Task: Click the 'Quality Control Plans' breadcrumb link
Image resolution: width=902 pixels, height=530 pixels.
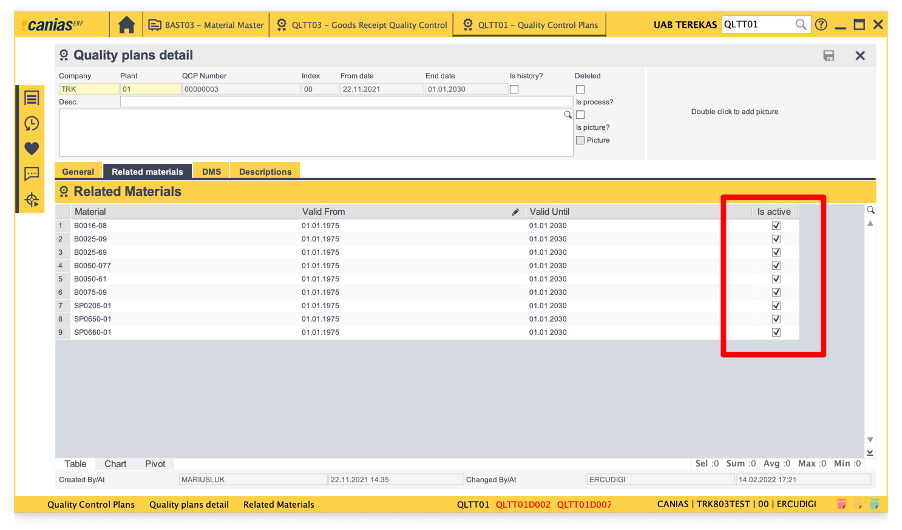Action: pos(91,505)
